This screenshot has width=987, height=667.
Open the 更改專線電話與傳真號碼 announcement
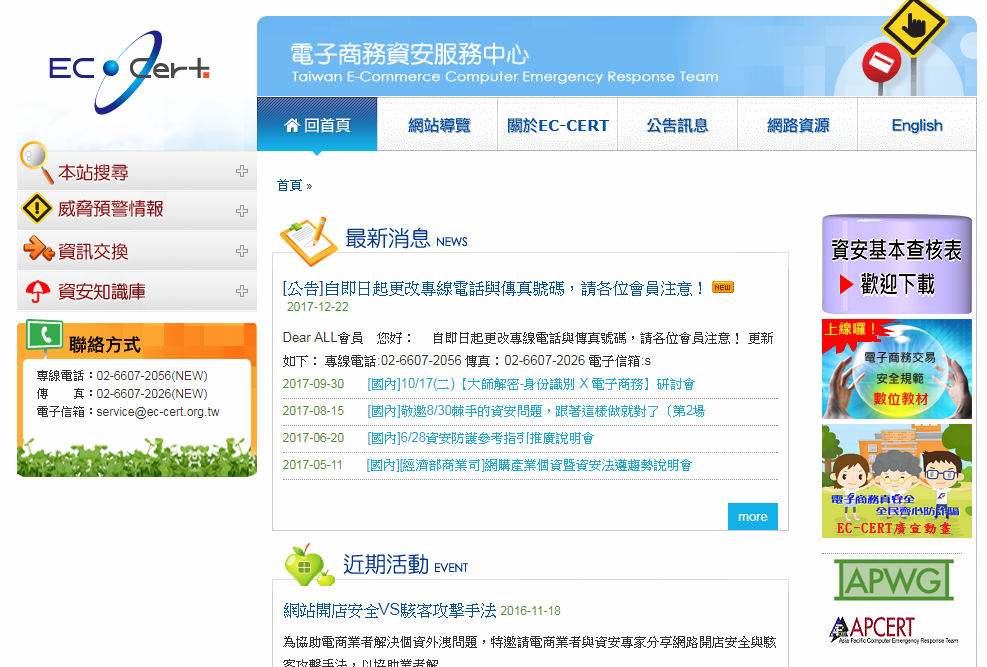click(x=492, y=289)
